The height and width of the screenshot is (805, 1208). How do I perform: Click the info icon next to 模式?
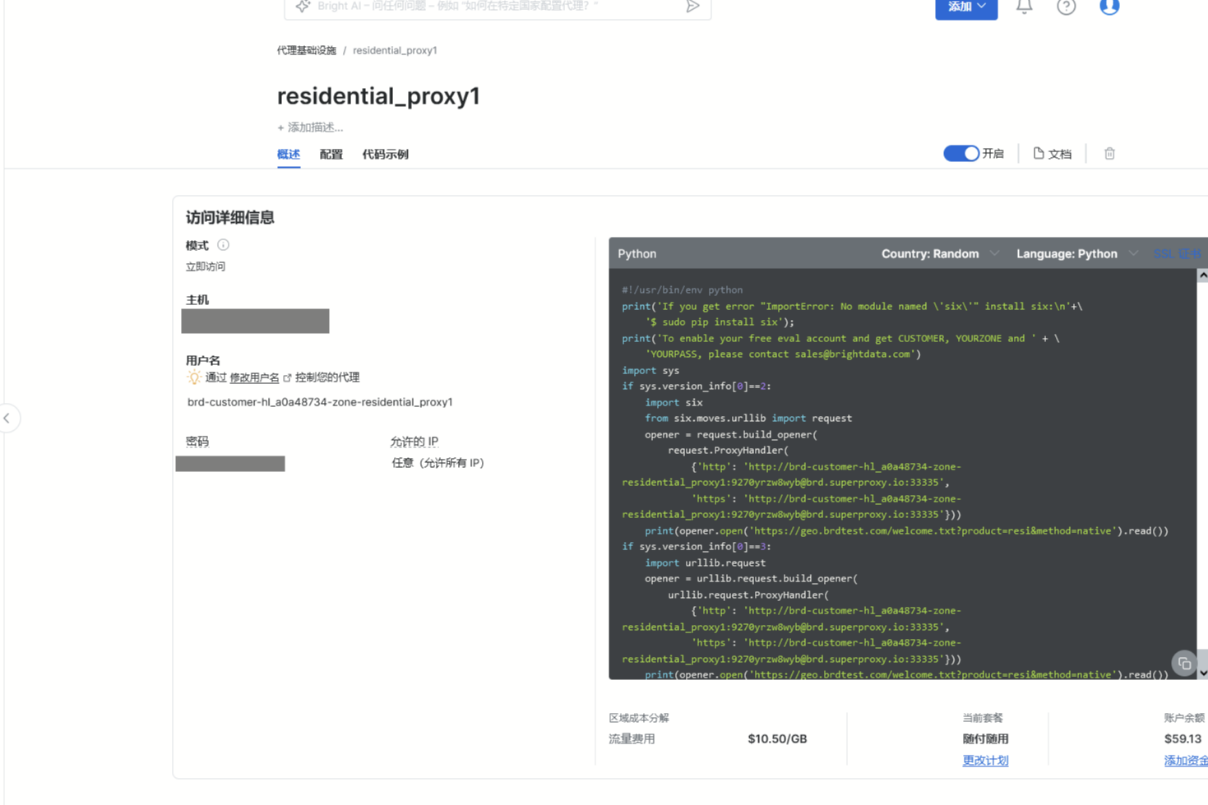(223, 245)
